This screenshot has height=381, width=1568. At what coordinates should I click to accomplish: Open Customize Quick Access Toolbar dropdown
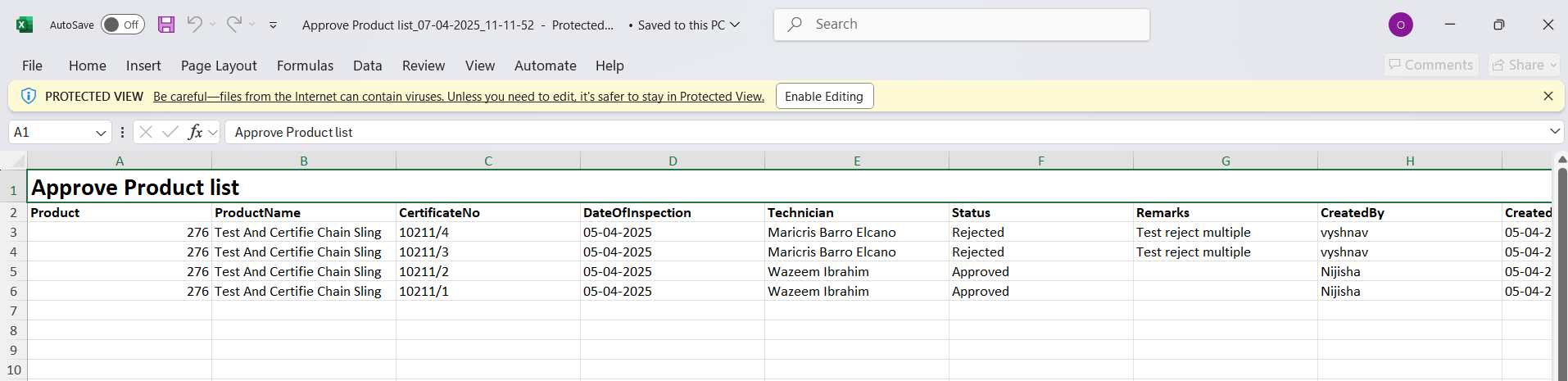[x=273, y=25]
